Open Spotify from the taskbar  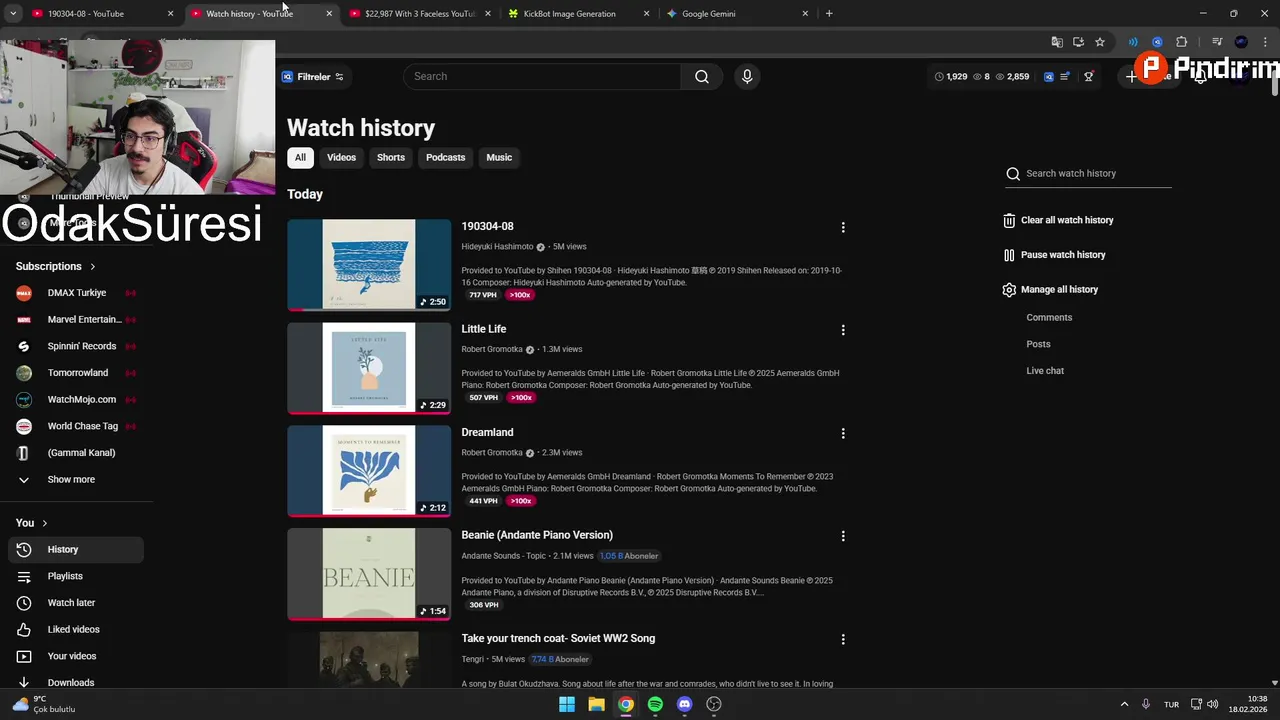click(x=655, y=704)
